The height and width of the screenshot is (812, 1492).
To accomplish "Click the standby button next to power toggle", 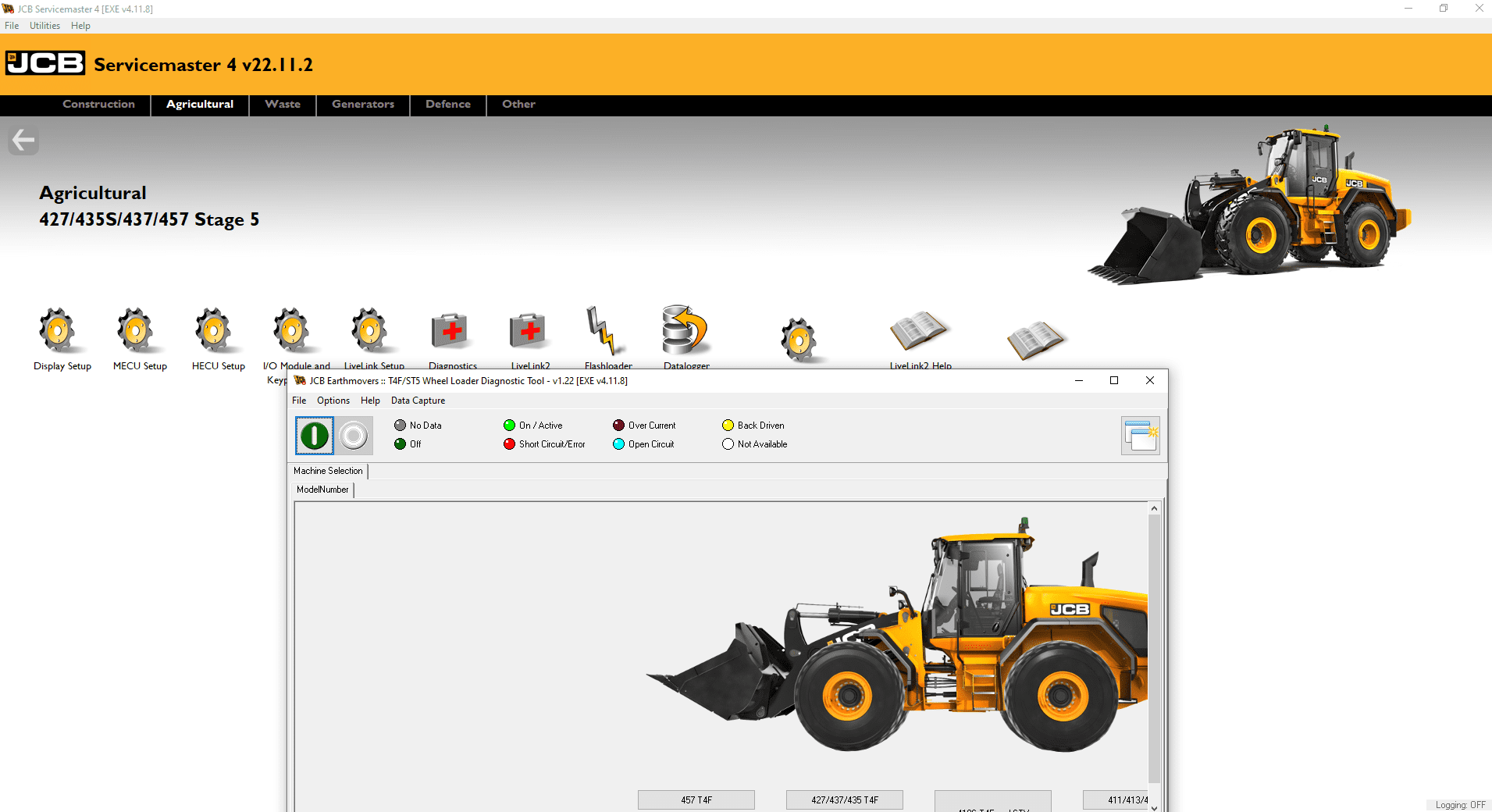I will point(354,436).
